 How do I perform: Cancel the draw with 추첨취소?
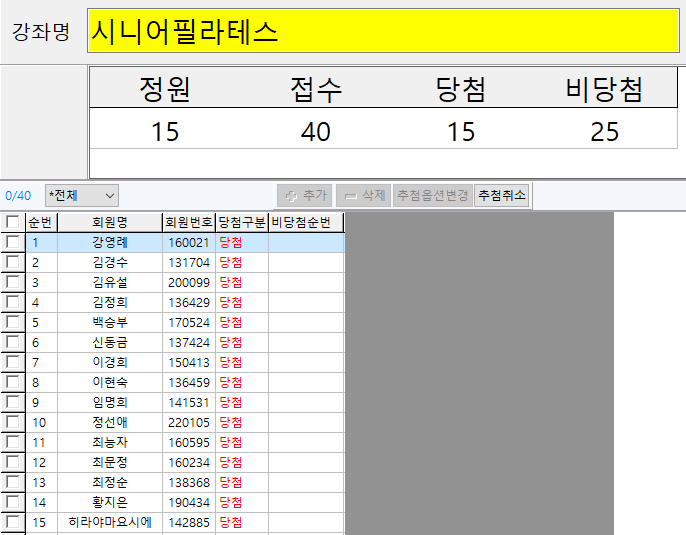(x=501, y=196)
